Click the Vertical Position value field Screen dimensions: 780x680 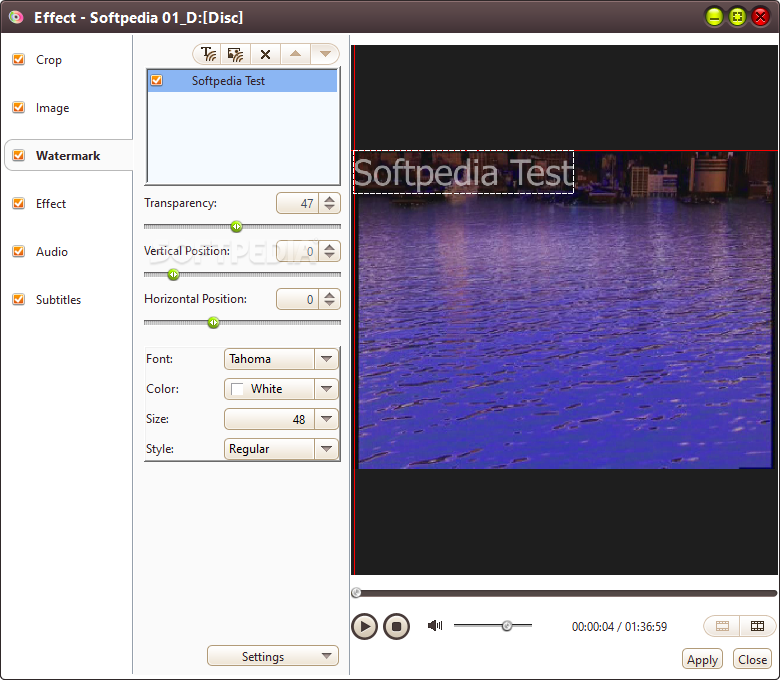pos(297,251)
